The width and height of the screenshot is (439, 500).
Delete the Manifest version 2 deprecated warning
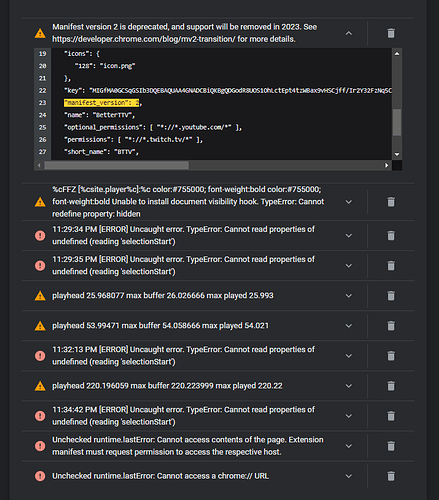click(x=391, y=33)
